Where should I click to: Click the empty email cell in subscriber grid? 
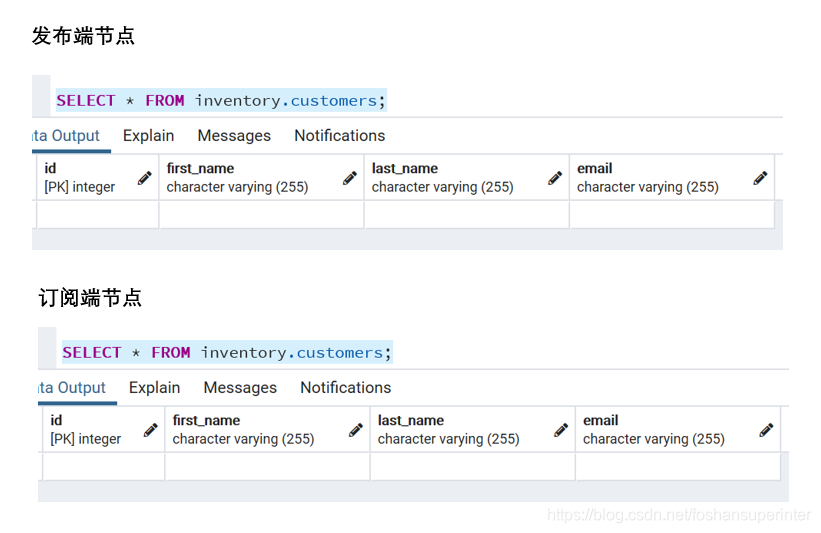[x=677, y=467]
